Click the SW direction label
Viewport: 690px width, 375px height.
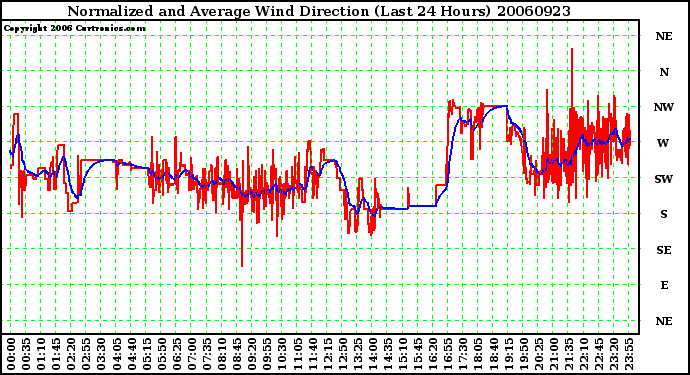[664, 179]
